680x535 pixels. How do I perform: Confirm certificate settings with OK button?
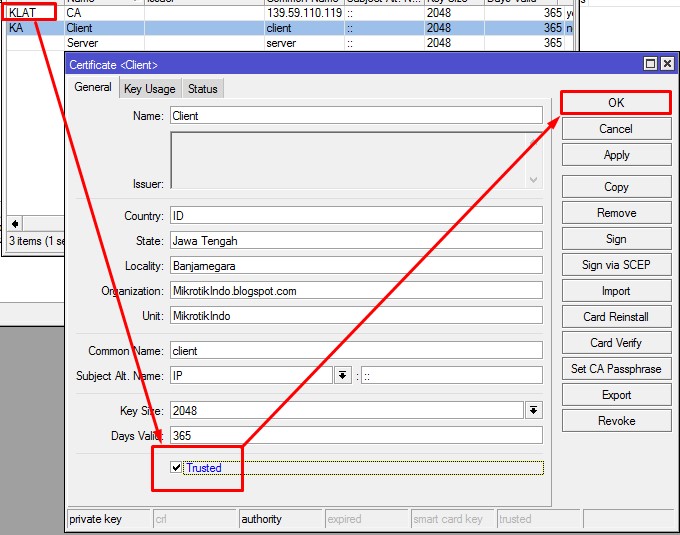(616, 103)
